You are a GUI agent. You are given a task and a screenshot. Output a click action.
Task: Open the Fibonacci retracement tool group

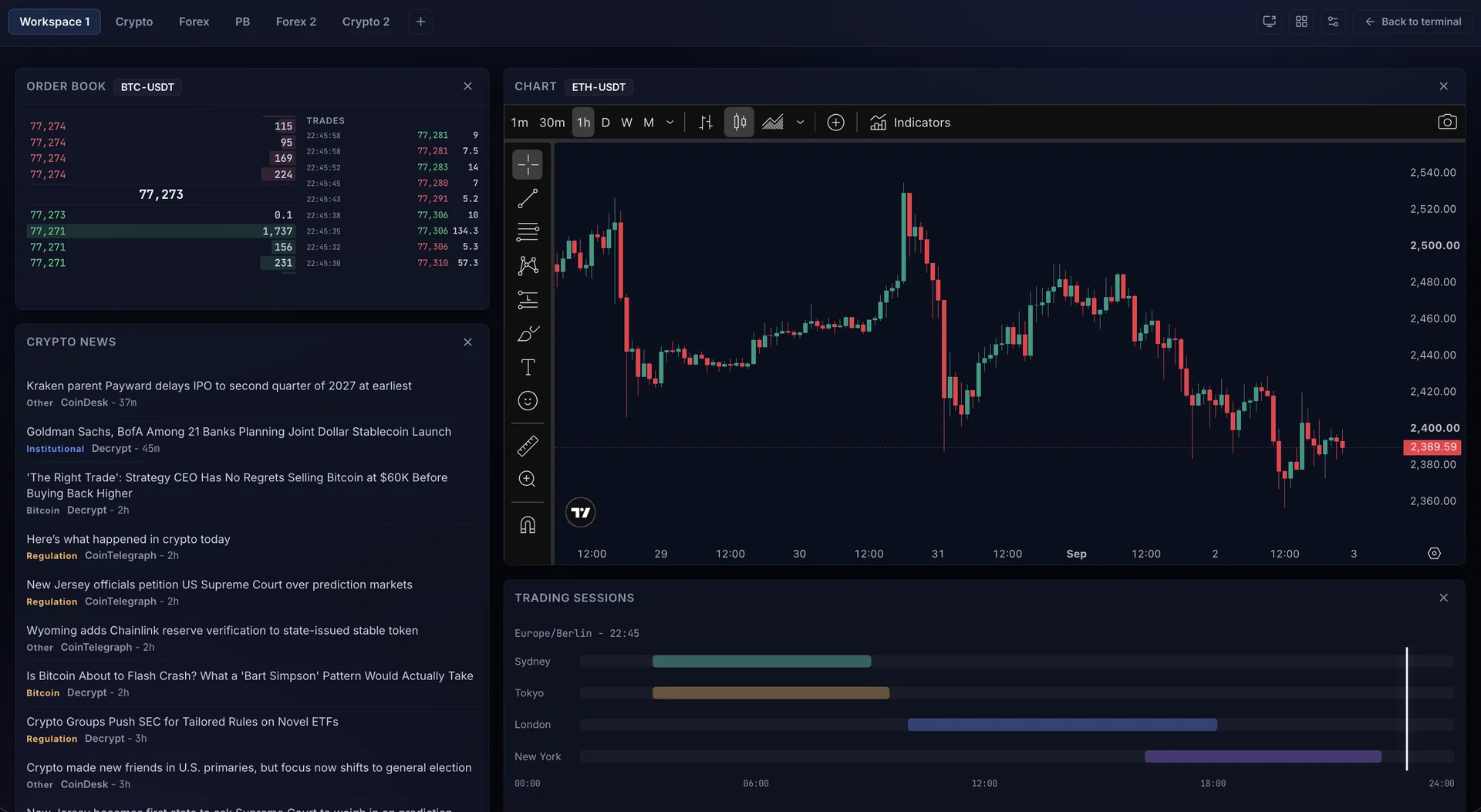tap(528, 232)
